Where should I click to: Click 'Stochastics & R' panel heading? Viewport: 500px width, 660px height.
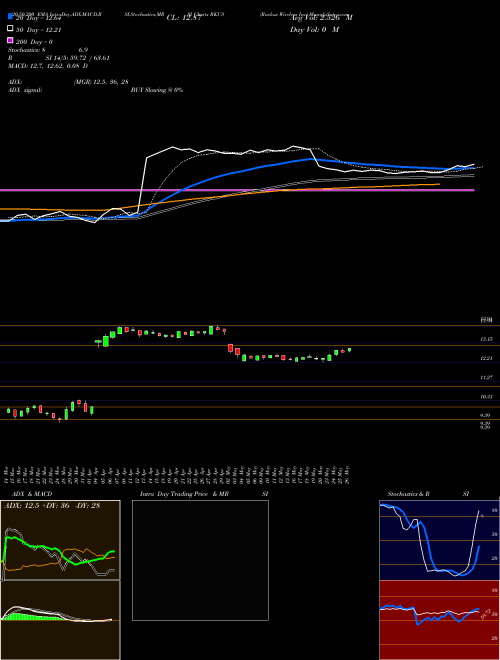tap(408, 494)
